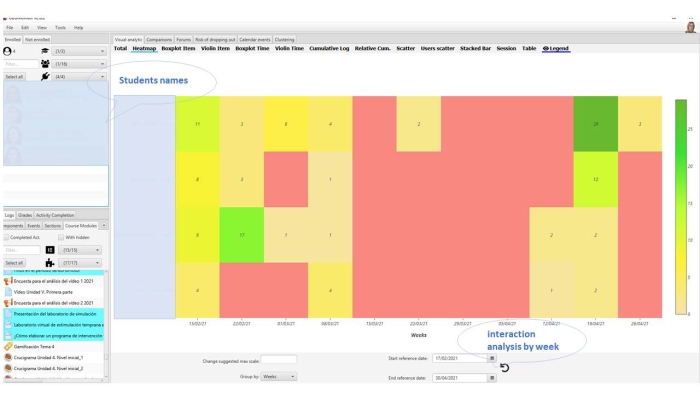The image size is (700, 397).
Task: Open the groups dropdown showing (1/16)
Action: (x=79, y=64)
